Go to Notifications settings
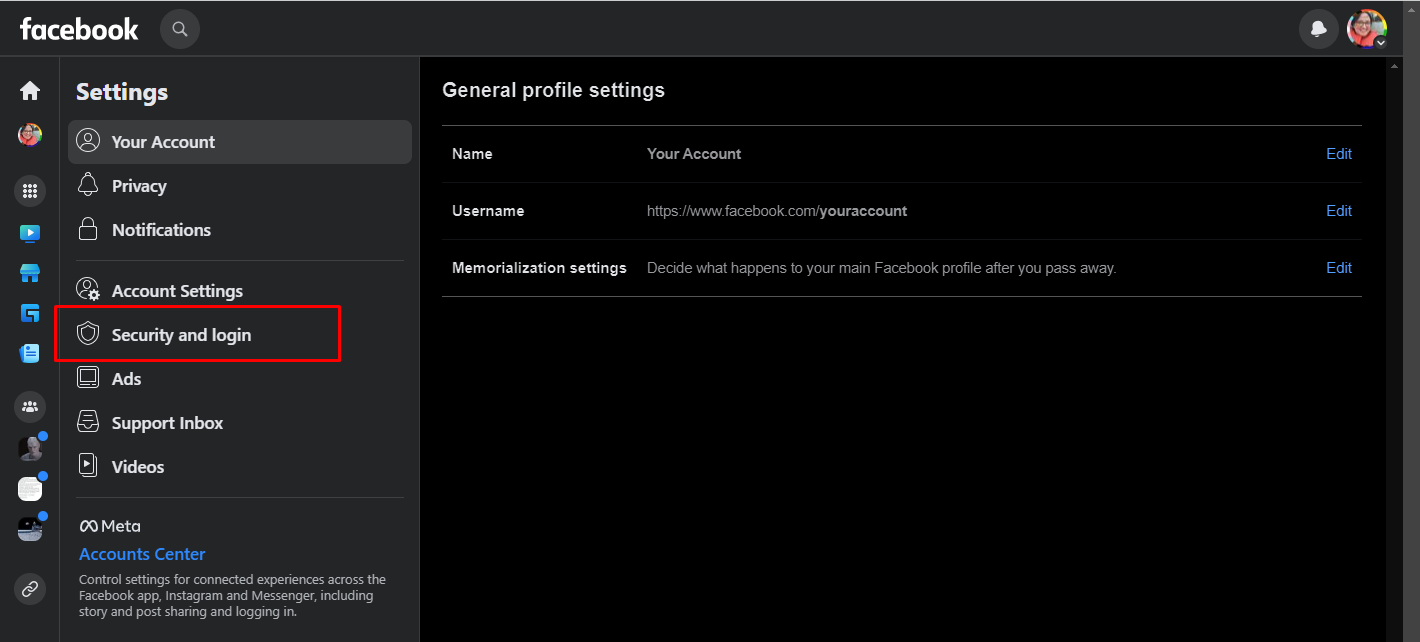1420x642 pixels. tap(161, 230)
